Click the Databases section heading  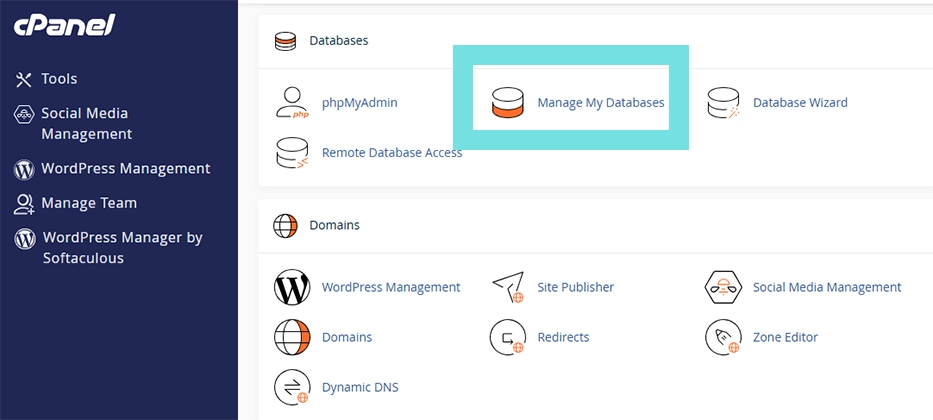point(339,41)
